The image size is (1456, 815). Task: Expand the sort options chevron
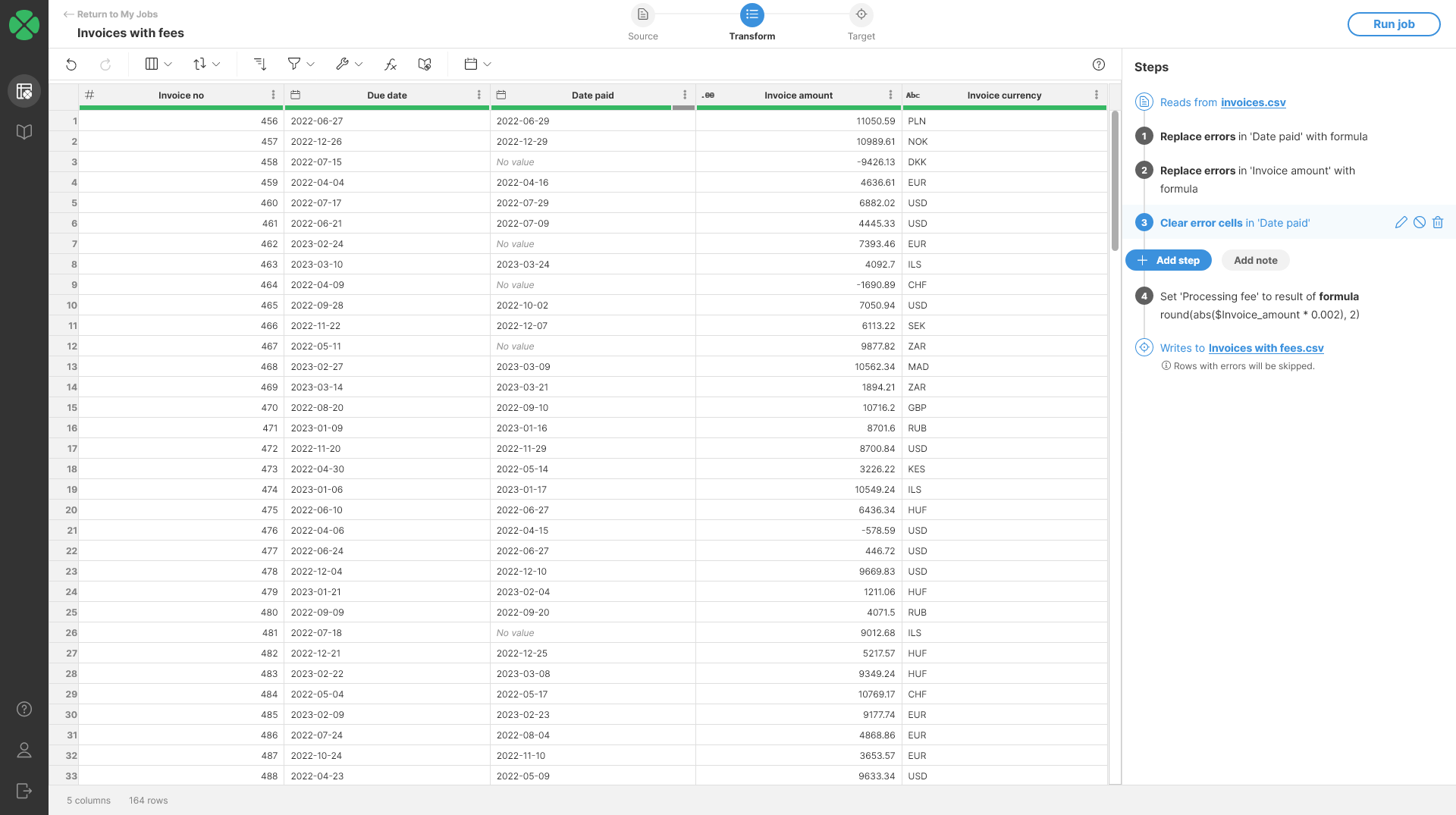click(x=217, y=64)
